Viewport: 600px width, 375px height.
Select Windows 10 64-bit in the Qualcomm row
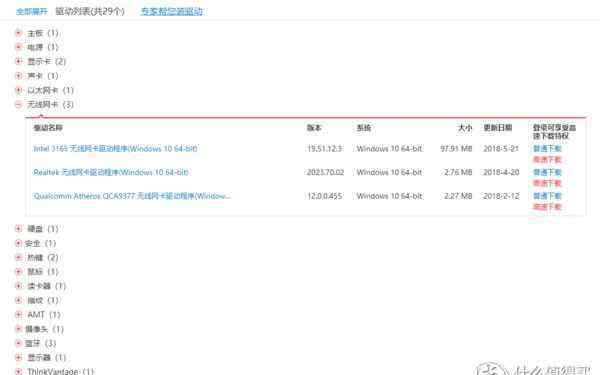pos(390,196)
